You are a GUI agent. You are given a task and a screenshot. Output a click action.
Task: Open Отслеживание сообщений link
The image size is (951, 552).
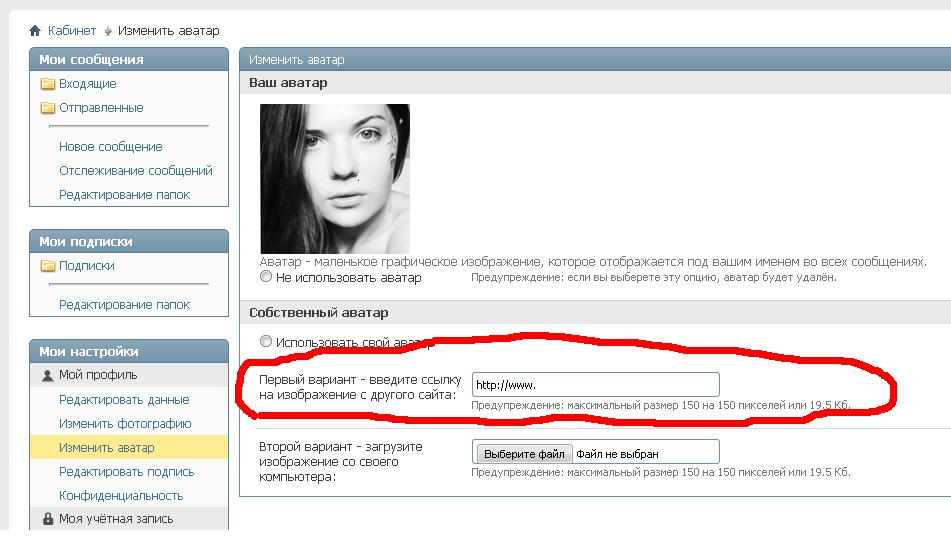pyautogui.click(x=135, y=171)
